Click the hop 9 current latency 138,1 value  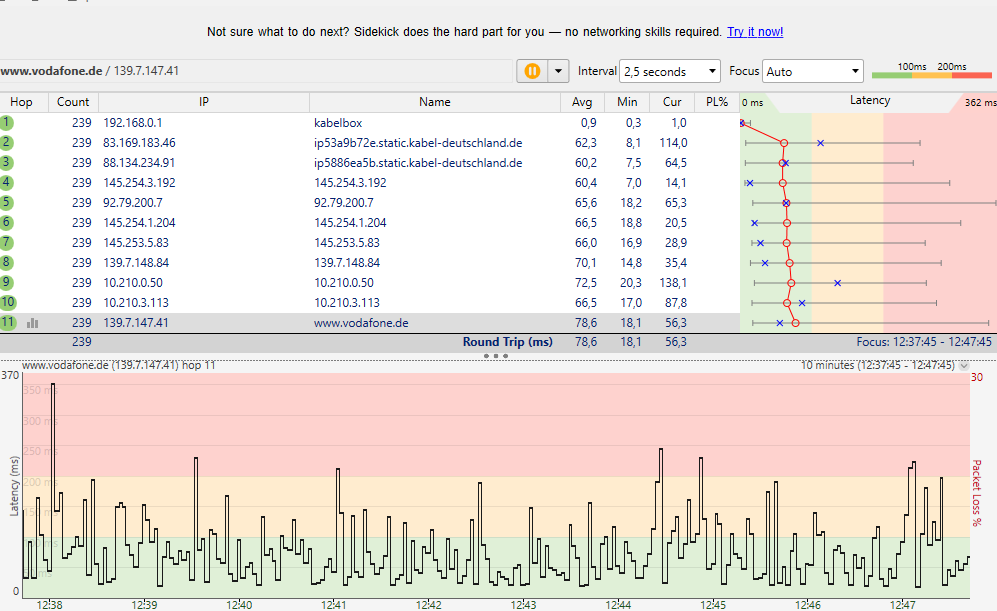[x=673, y=283]
